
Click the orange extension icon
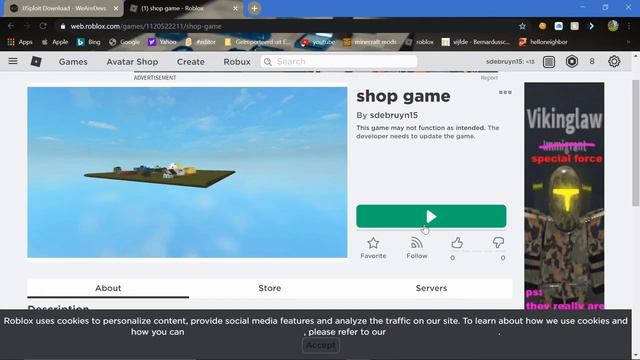tap(542, 26)
